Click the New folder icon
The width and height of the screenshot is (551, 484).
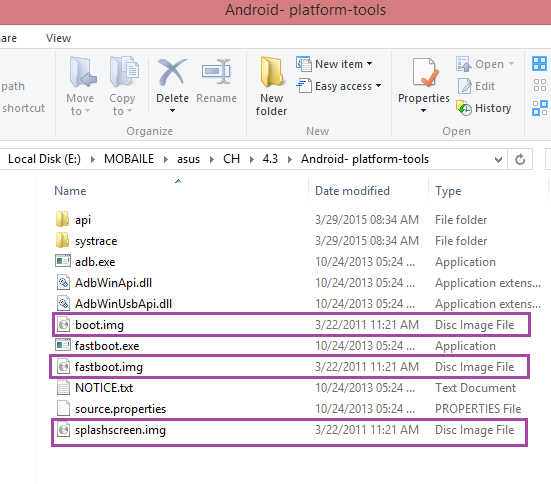point(272,72)
